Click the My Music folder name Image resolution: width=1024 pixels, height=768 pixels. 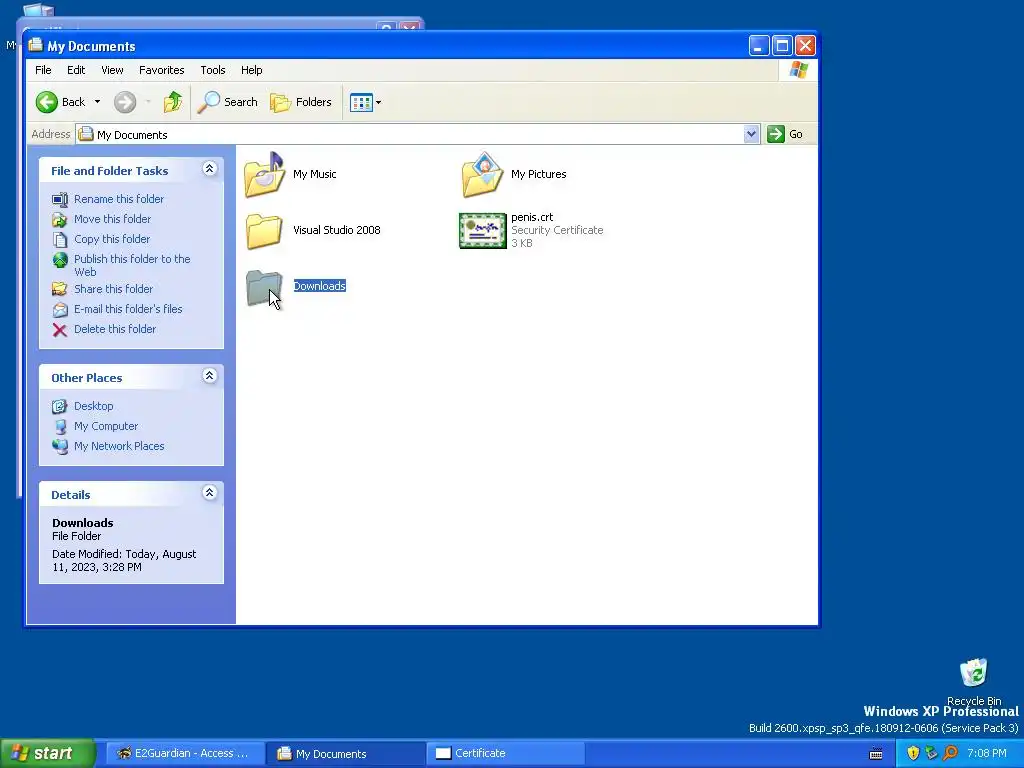pos(315,174)
